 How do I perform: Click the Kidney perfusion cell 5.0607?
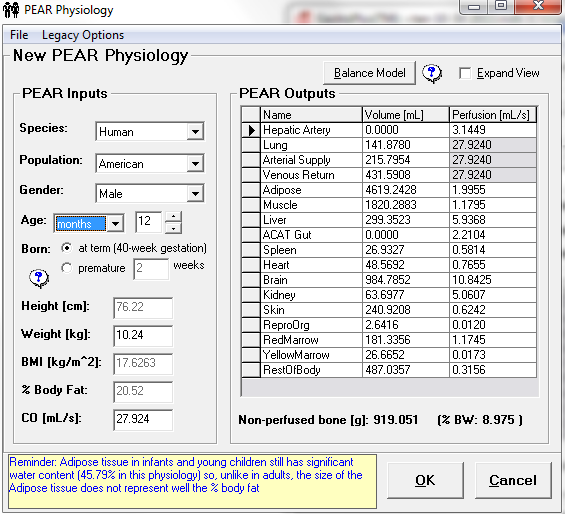[493, 295]
